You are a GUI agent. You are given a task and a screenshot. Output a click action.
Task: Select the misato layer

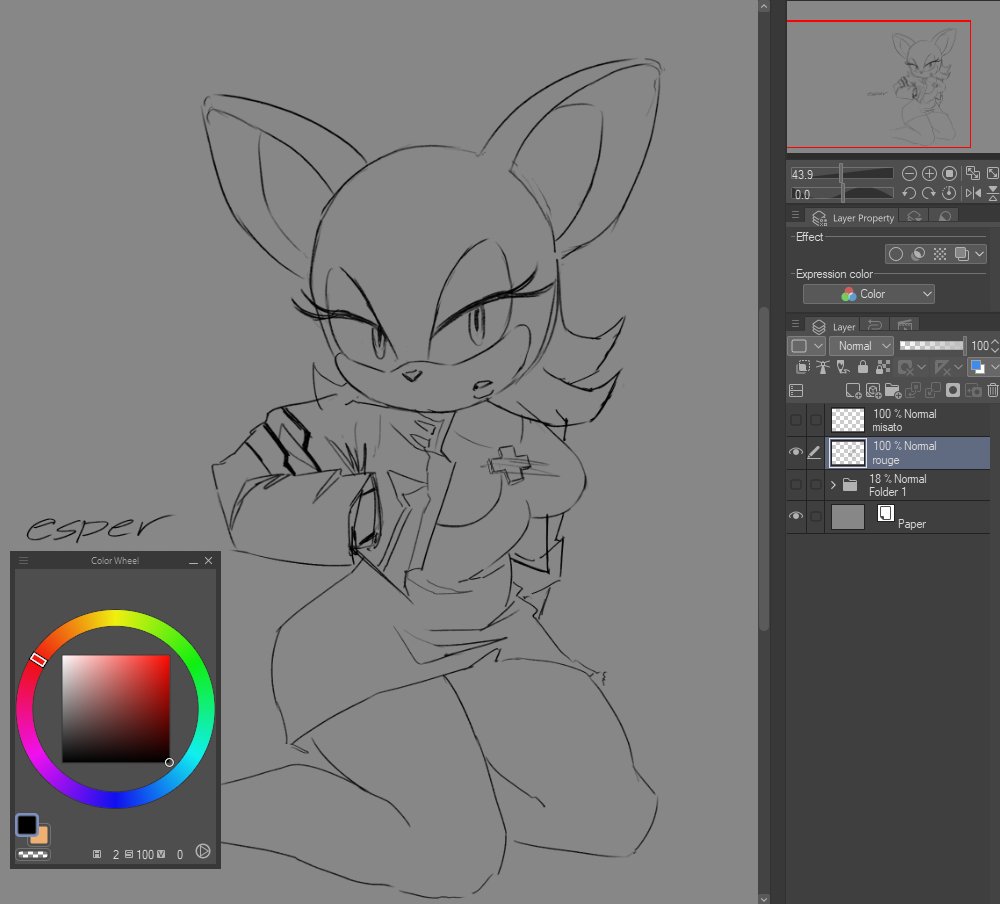pos(908,420)
